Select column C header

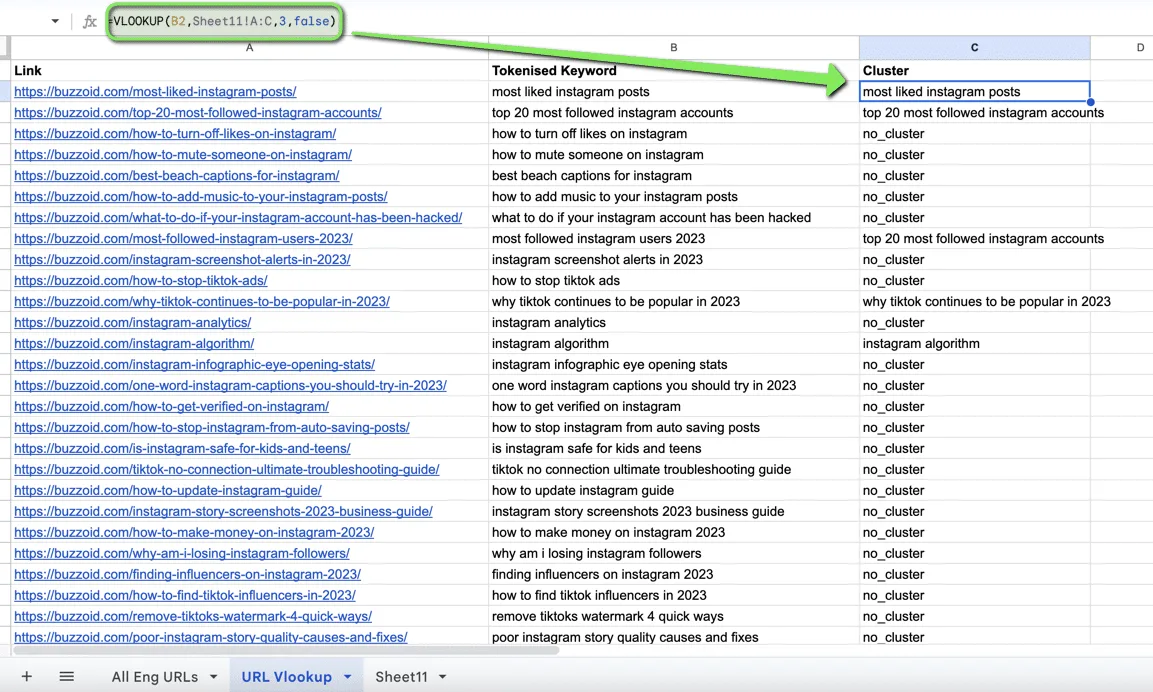[974, 48]
